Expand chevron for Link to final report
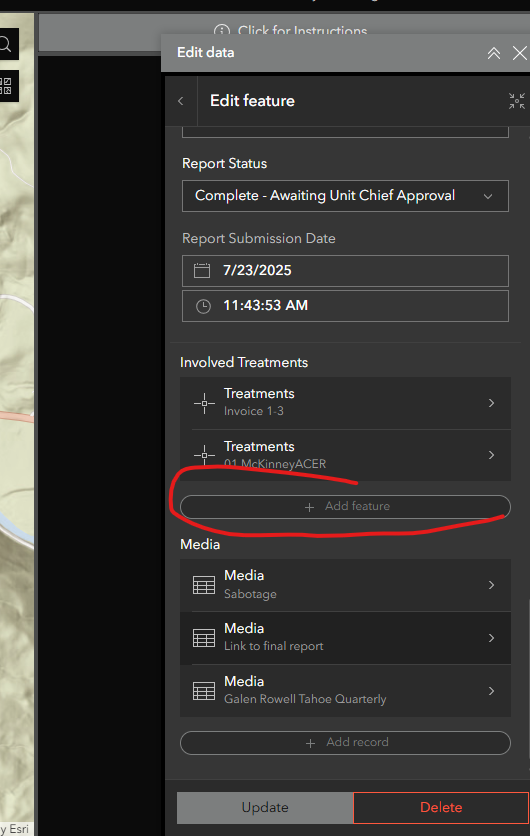This screenshot has height=836, width=530. [492, 638]
